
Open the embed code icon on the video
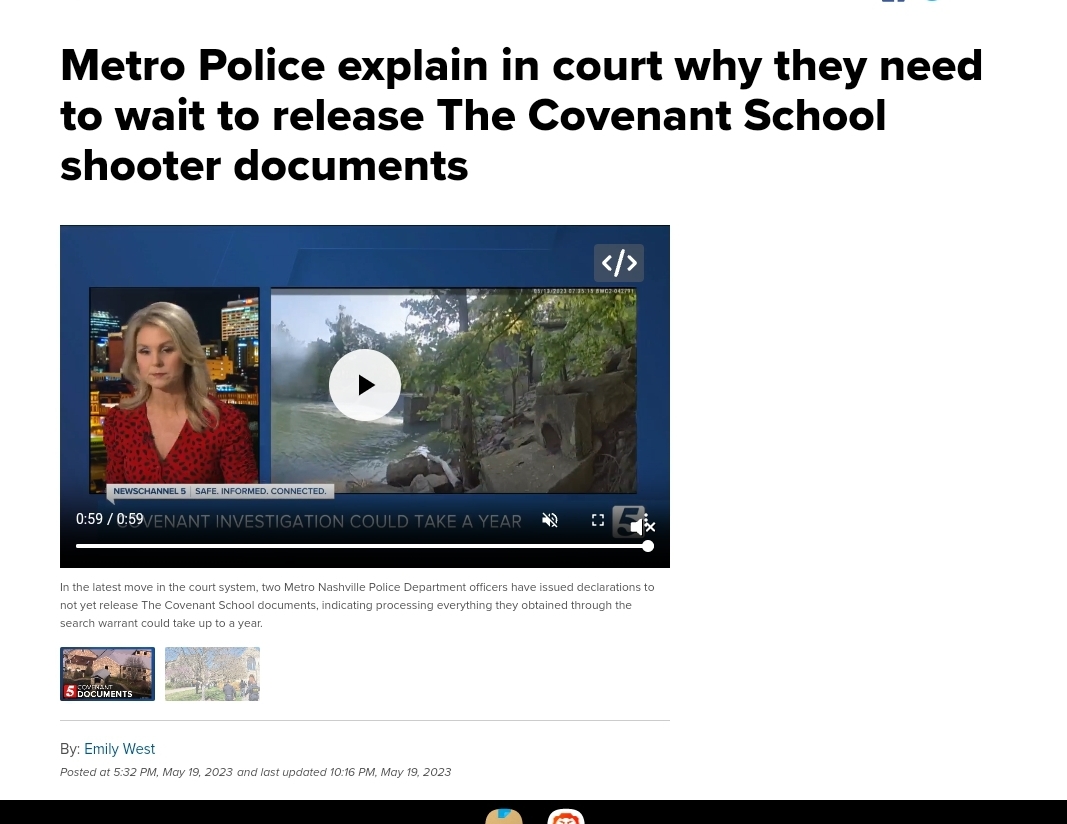pos(619,263)
